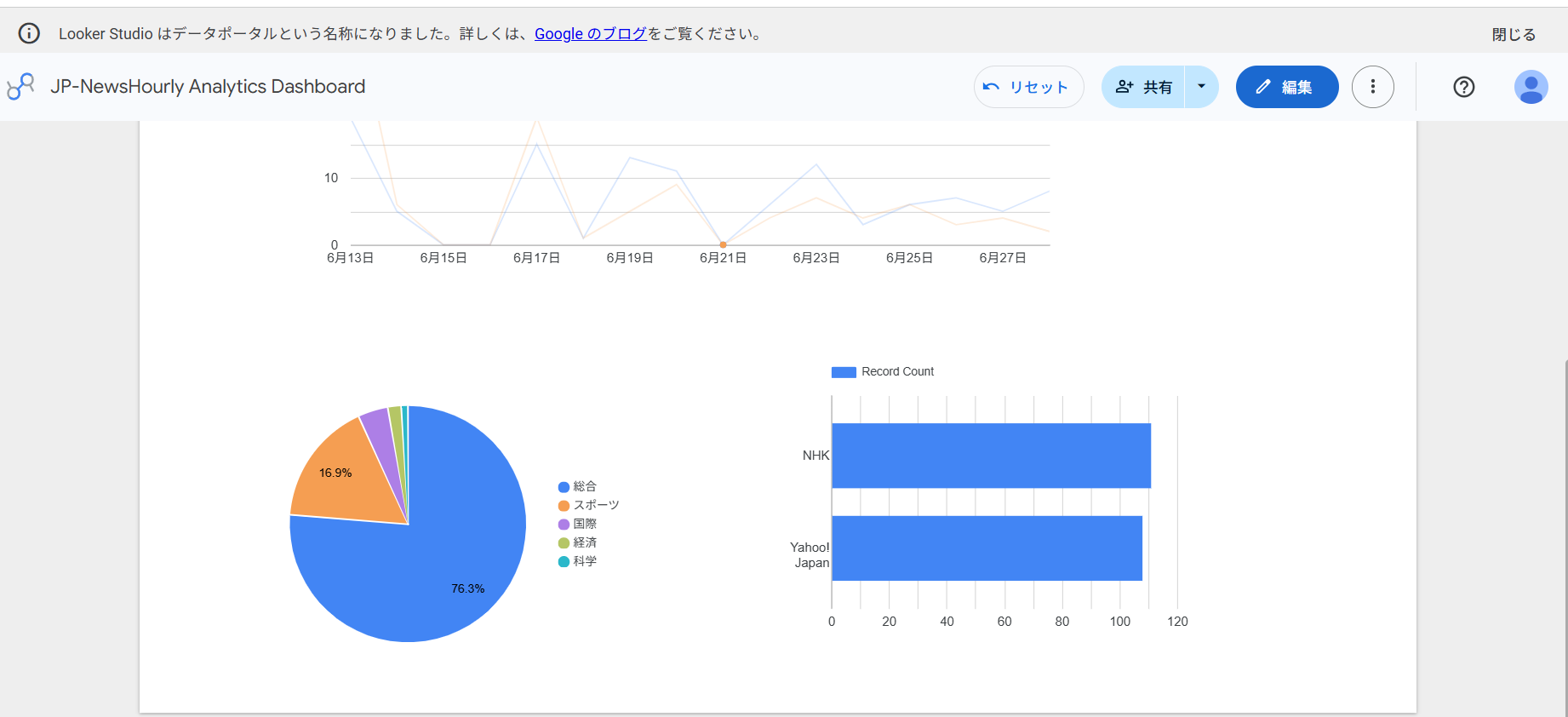Viewport: 1568px width, 717px height.
Task: Click the Record Count legend swatch
Action: click(x=843, y=372)
